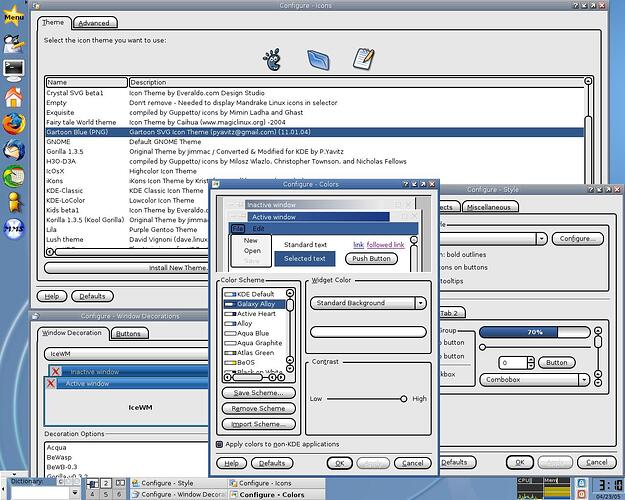Launch the terminal from the side panel
Screen dimensions: 625x500
point(14,69)
